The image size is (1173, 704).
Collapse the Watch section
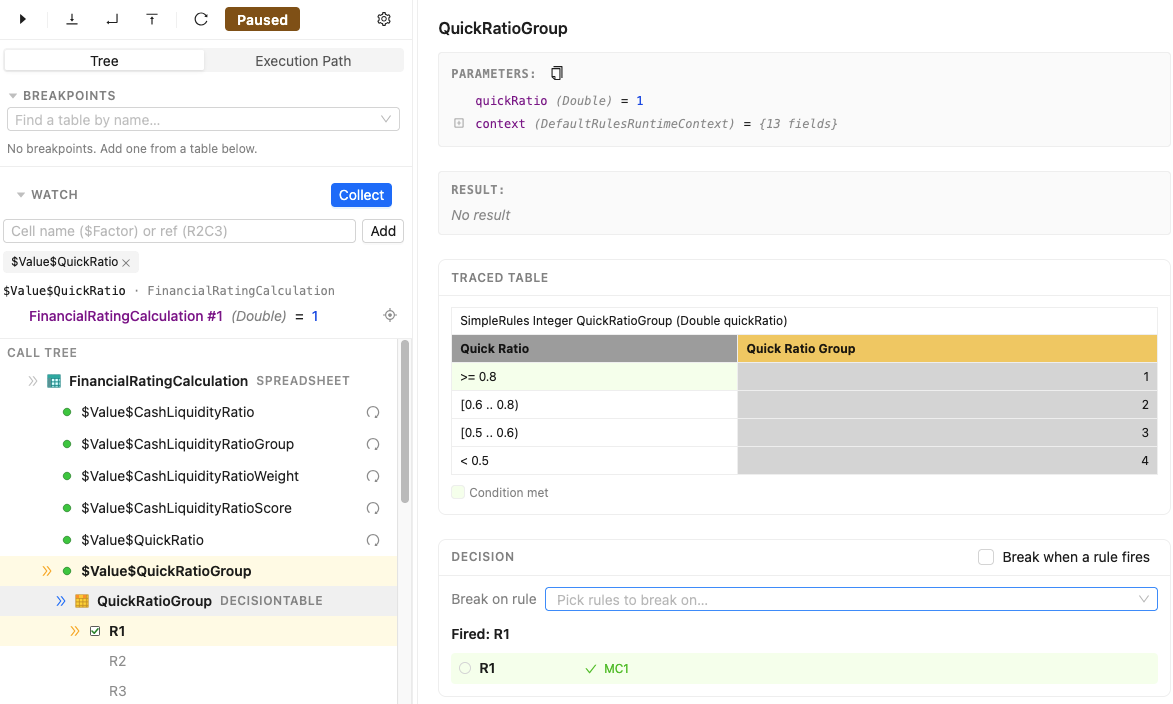[21, 195]
